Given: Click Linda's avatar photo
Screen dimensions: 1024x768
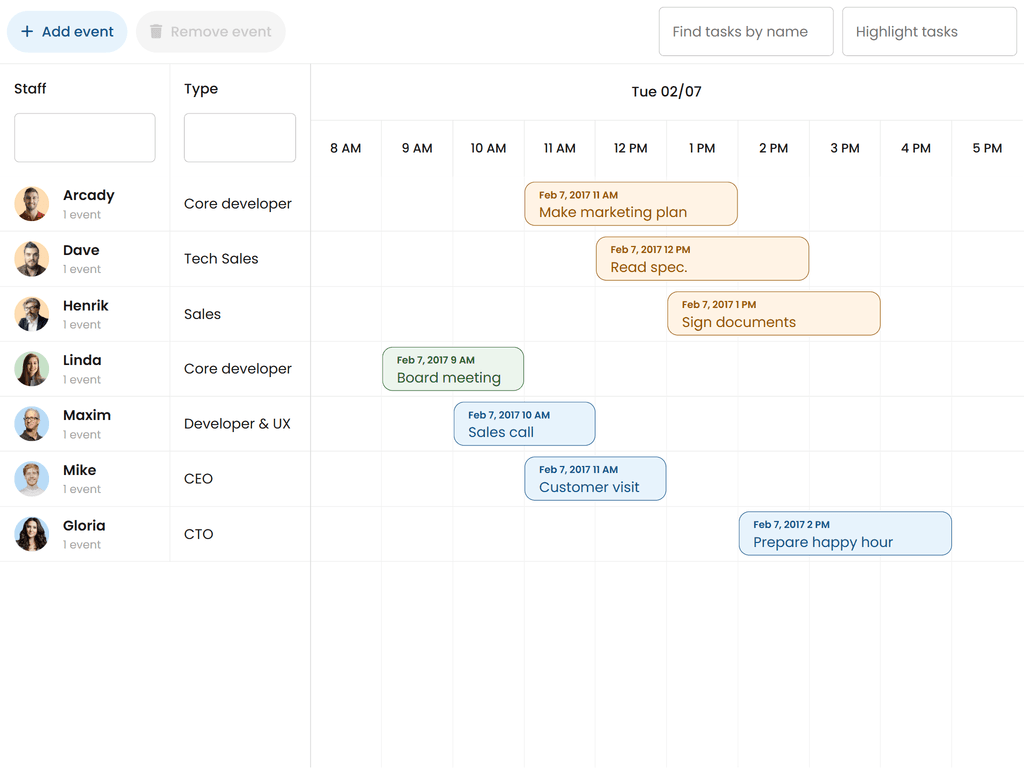Looking at the screenshot, I should tap(32, 369).
